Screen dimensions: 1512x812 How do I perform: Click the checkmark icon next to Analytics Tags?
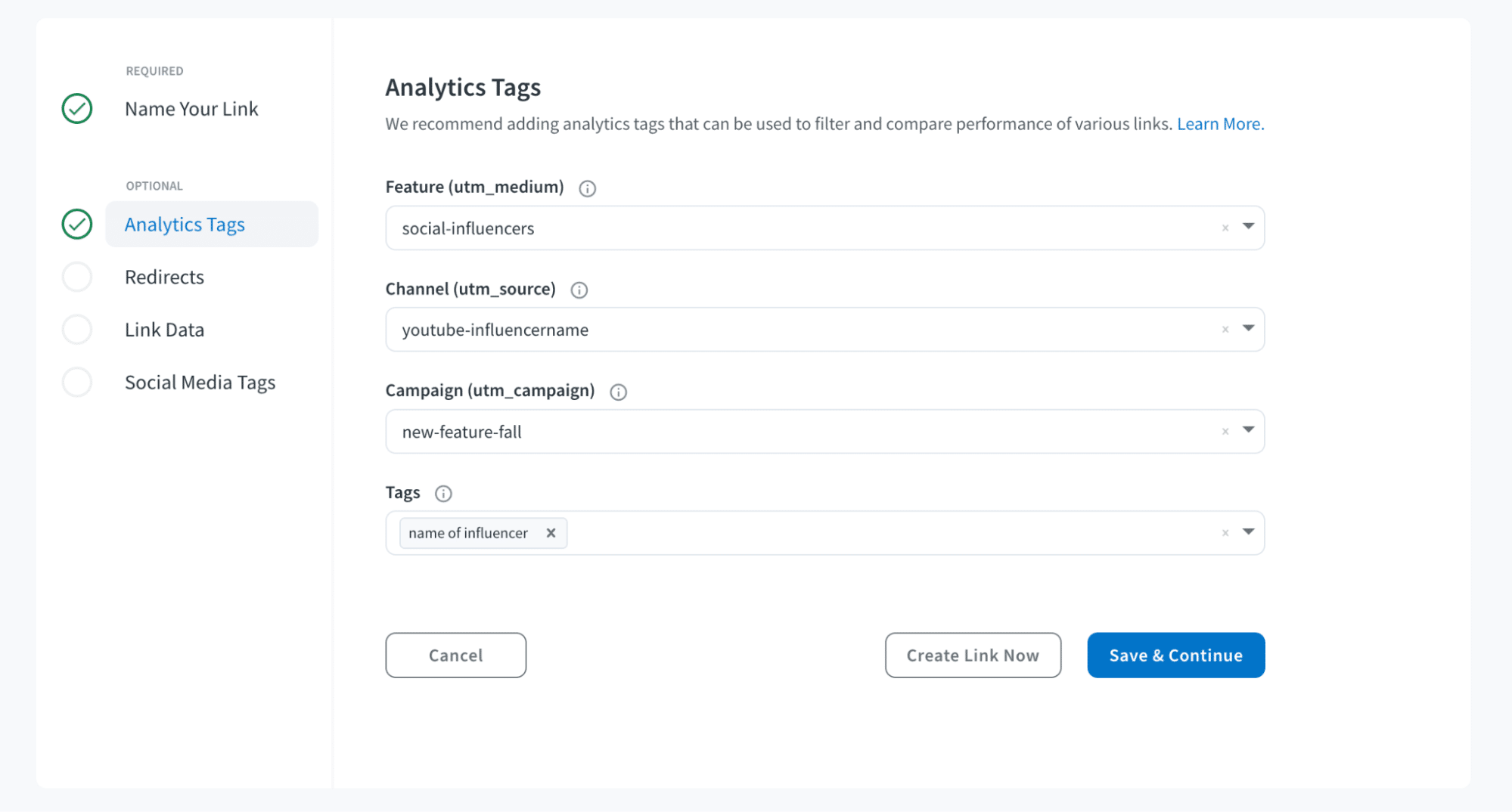point(76,224)
